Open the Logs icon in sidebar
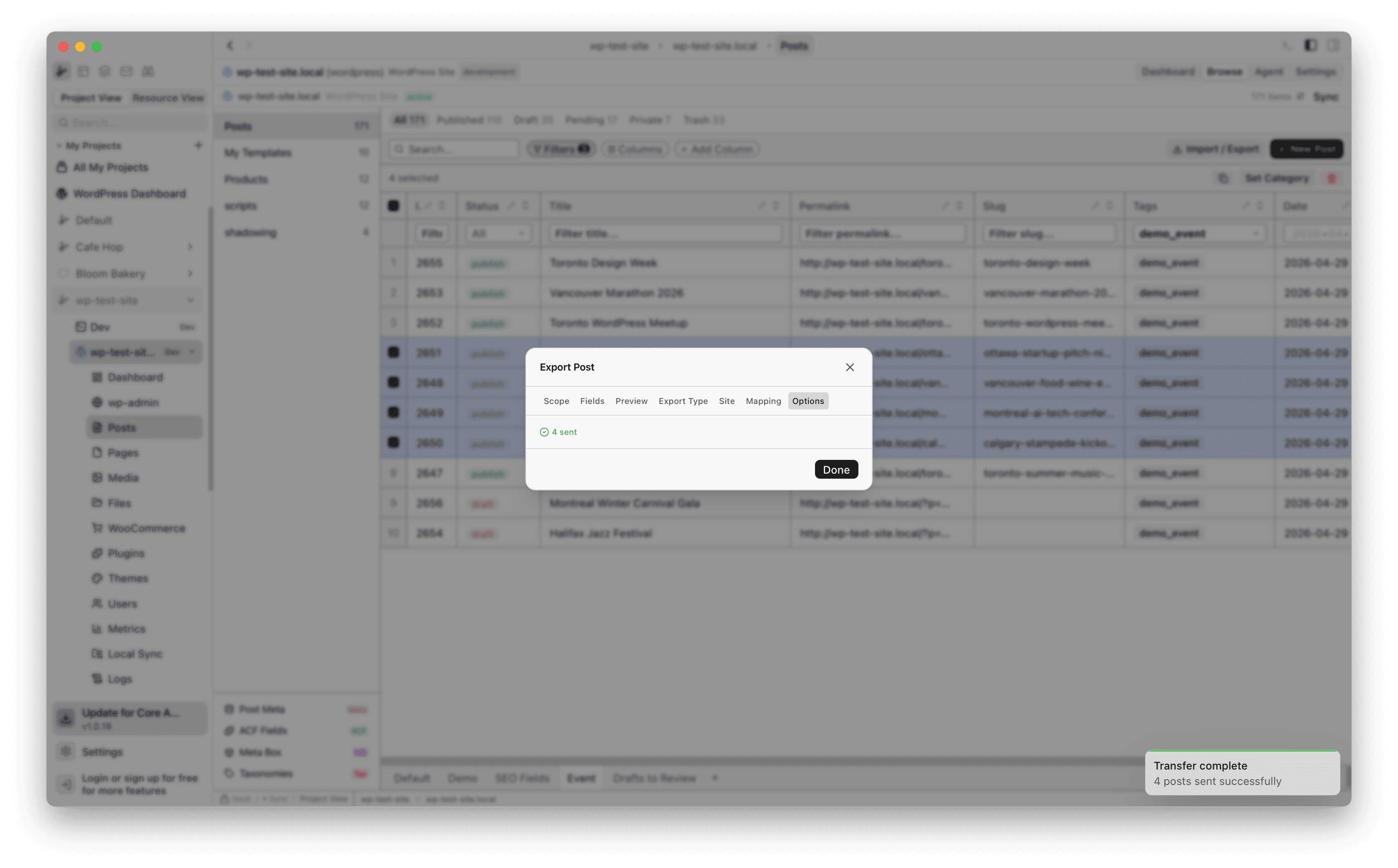 coord(97,679)
